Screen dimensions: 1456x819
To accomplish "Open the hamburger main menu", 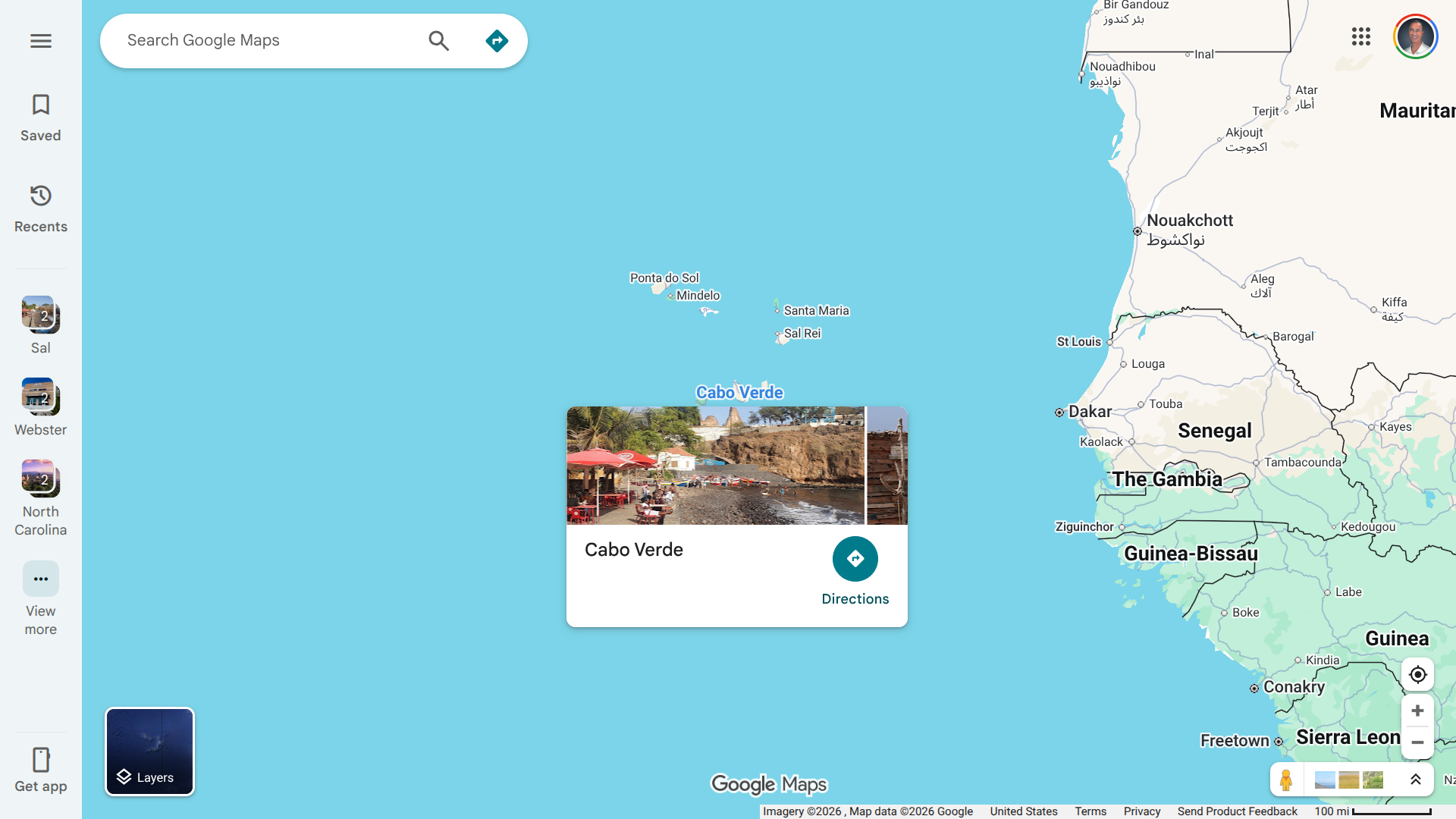I will 41,41.
